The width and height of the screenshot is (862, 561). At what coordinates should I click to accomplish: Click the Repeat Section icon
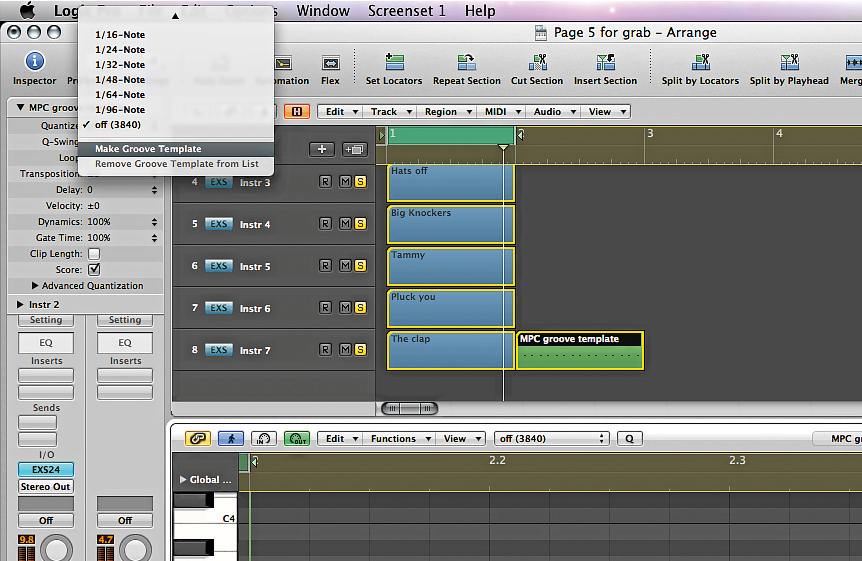[x=466, y=62]
